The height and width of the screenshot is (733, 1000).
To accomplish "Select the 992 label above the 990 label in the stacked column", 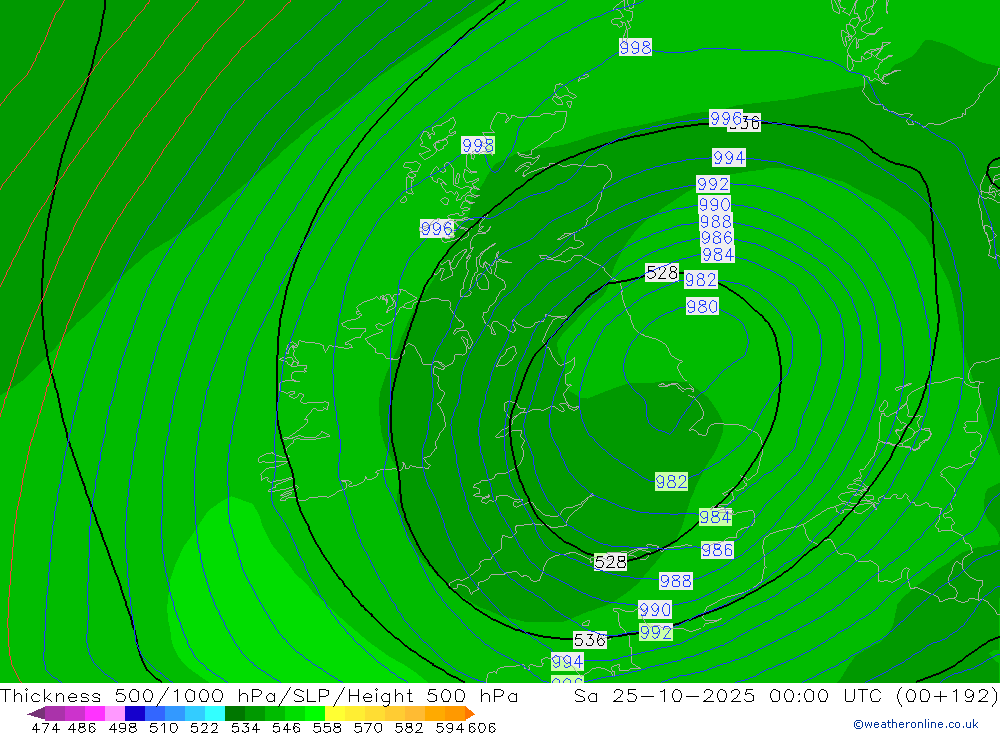I will tap(713, 184).
